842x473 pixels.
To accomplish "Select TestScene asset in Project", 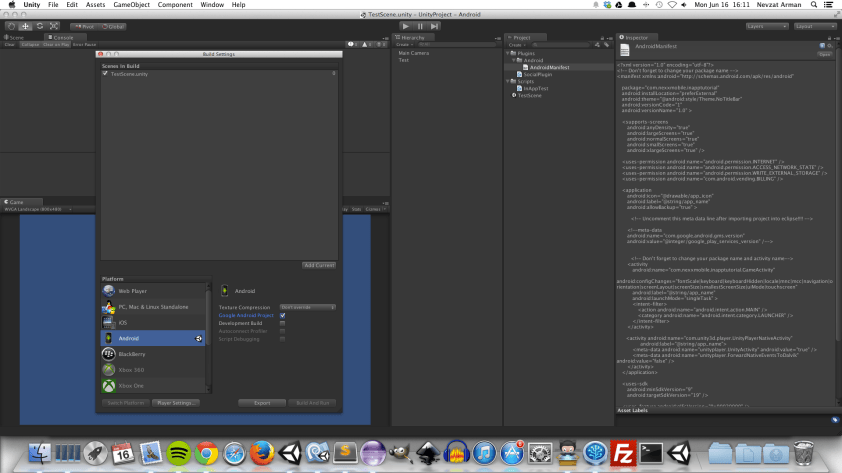I will coord(529,96).
